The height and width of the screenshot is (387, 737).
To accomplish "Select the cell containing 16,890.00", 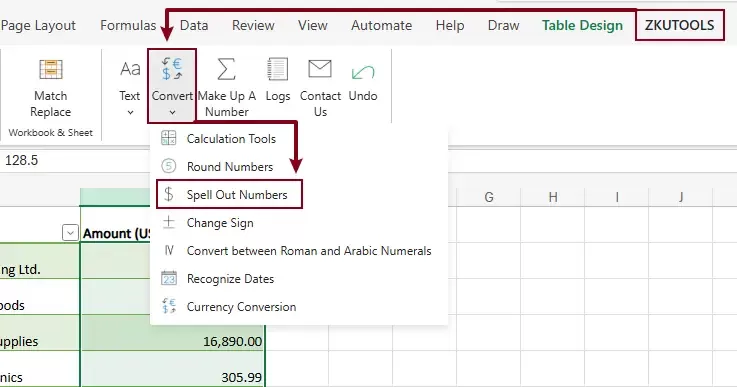I will point(172,332).
